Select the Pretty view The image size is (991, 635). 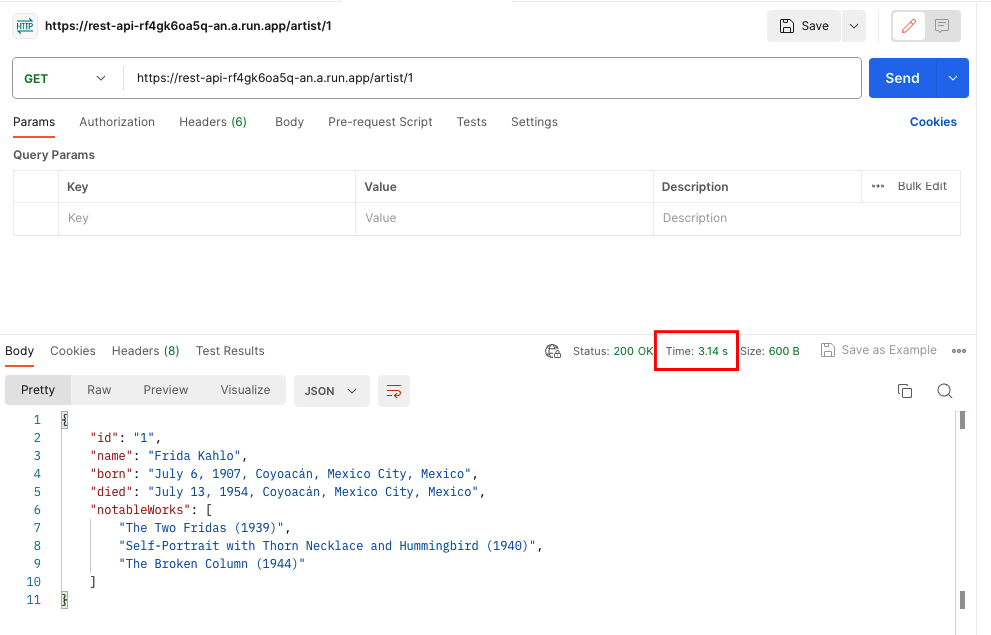(x=38, y=390)
